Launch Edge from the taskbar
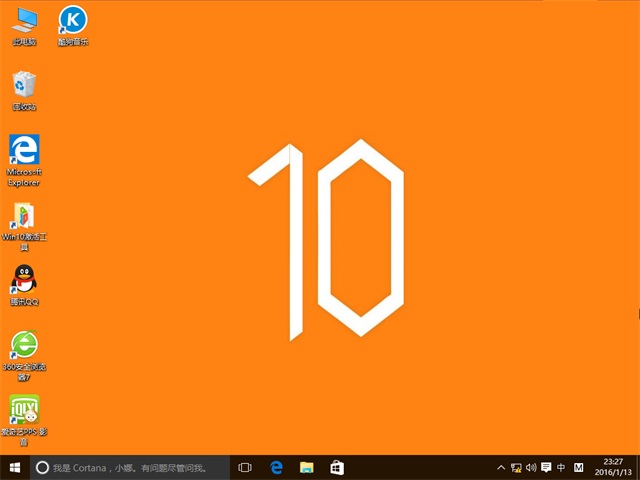640x480 pixels. [x=277, y=467]
